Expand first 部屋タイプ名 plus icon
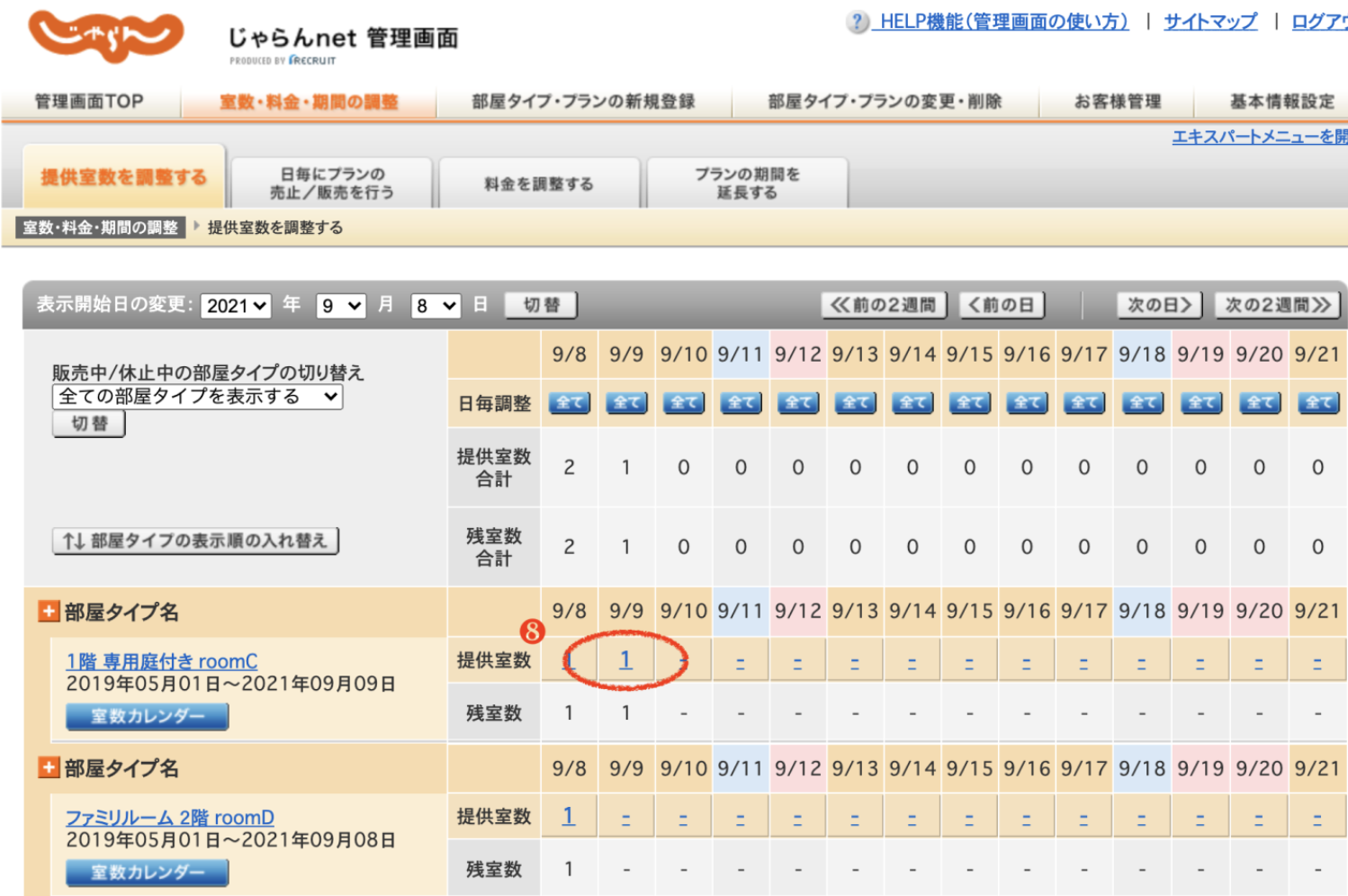Image resolution: width=1348 pixels, height=896 pixels. 49,612
